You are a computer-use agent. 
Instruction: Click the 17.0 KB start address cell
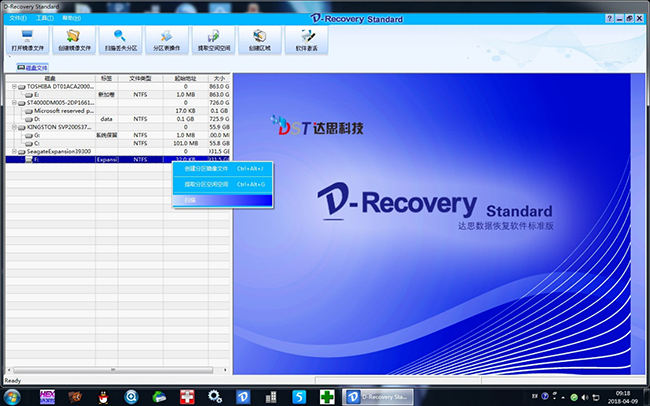coord(185,111)
